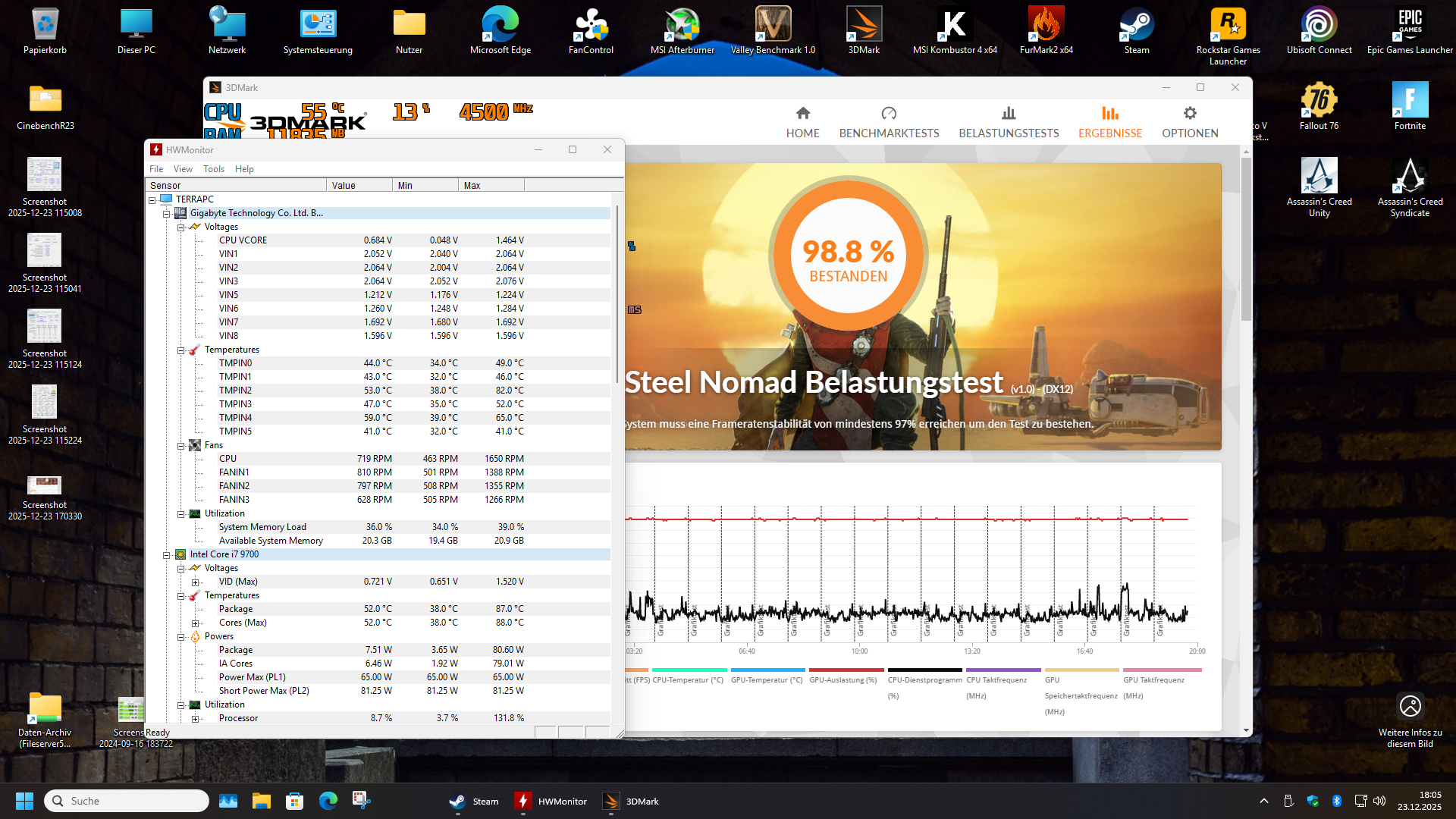Open the Tools menu in HWMonitor
1456x819 pixels.
(x=213, y=169)
